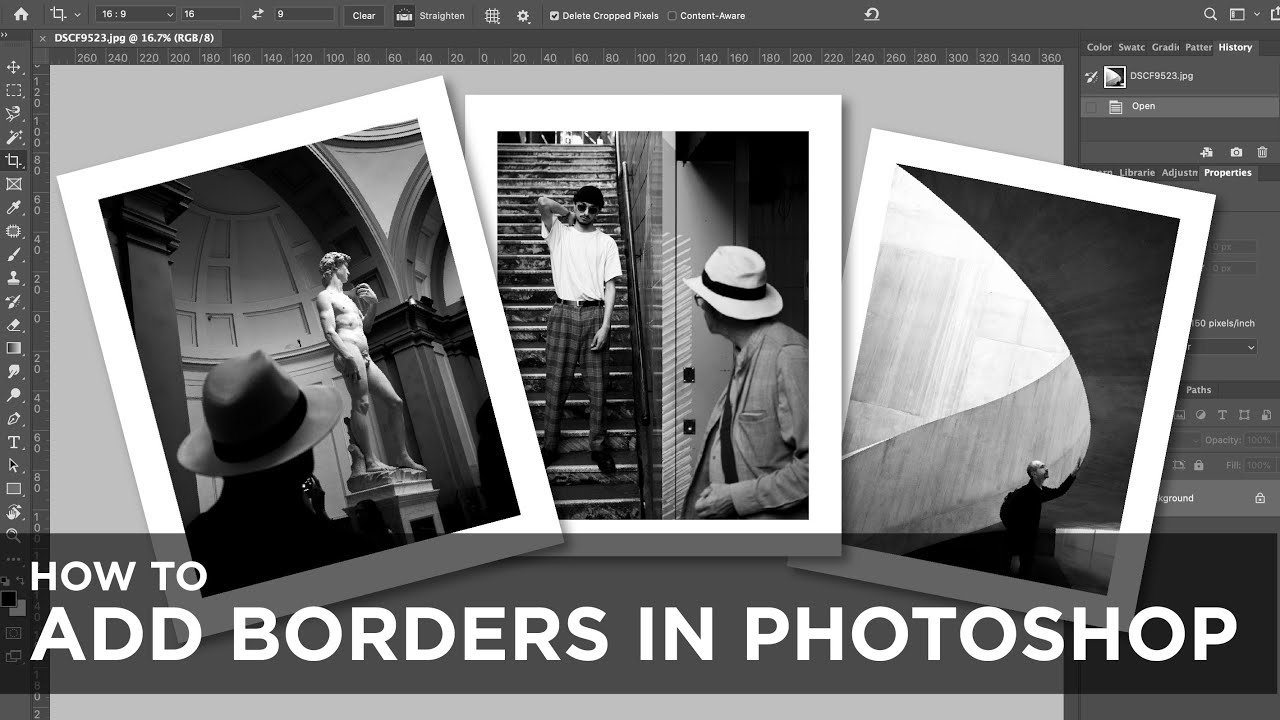Select the Eraser tool
The height and width of the screenshot is (720, 1280).
click(x=14, y=325)
